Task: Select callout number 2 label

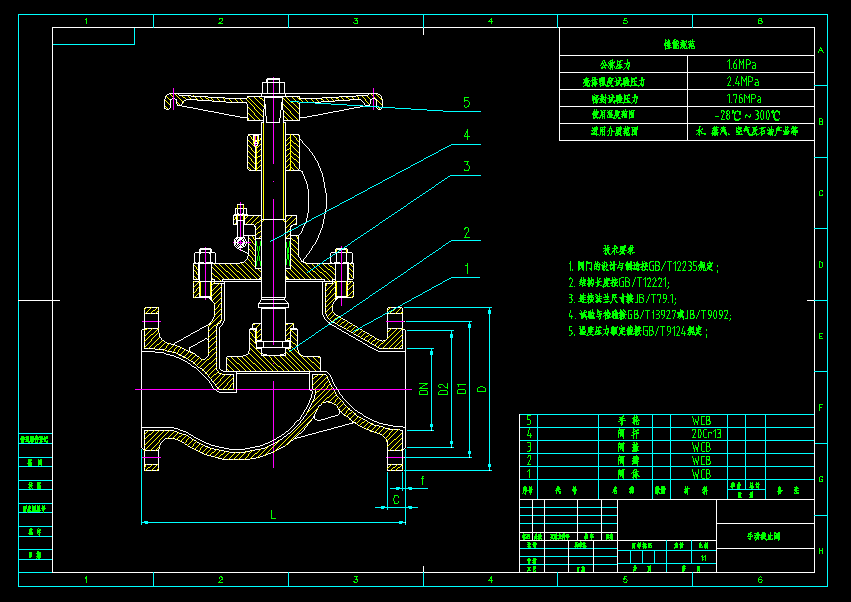Action: click(x=466, y=233)
